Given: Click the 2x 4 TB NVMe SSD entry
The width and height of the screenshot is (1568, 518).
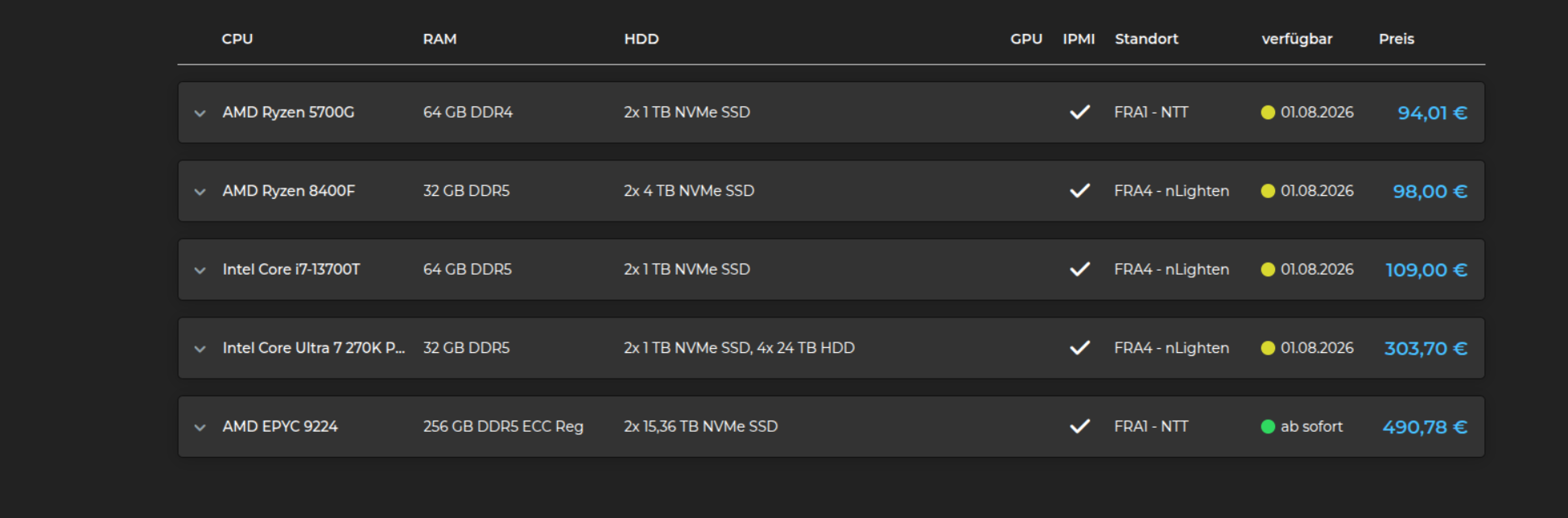Looking at the screenshot, I should pyautogui.click(x=689, y=191).
